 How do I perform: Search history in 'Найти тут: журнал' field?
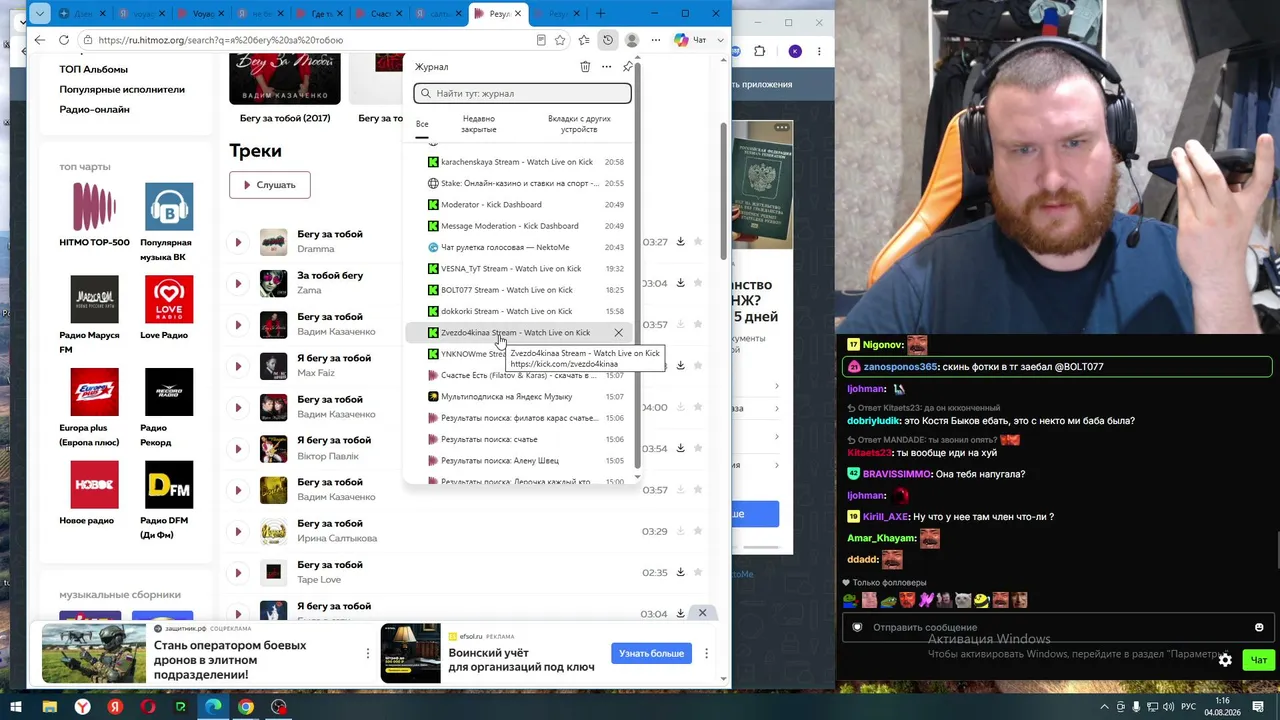(x=523, y=93)
